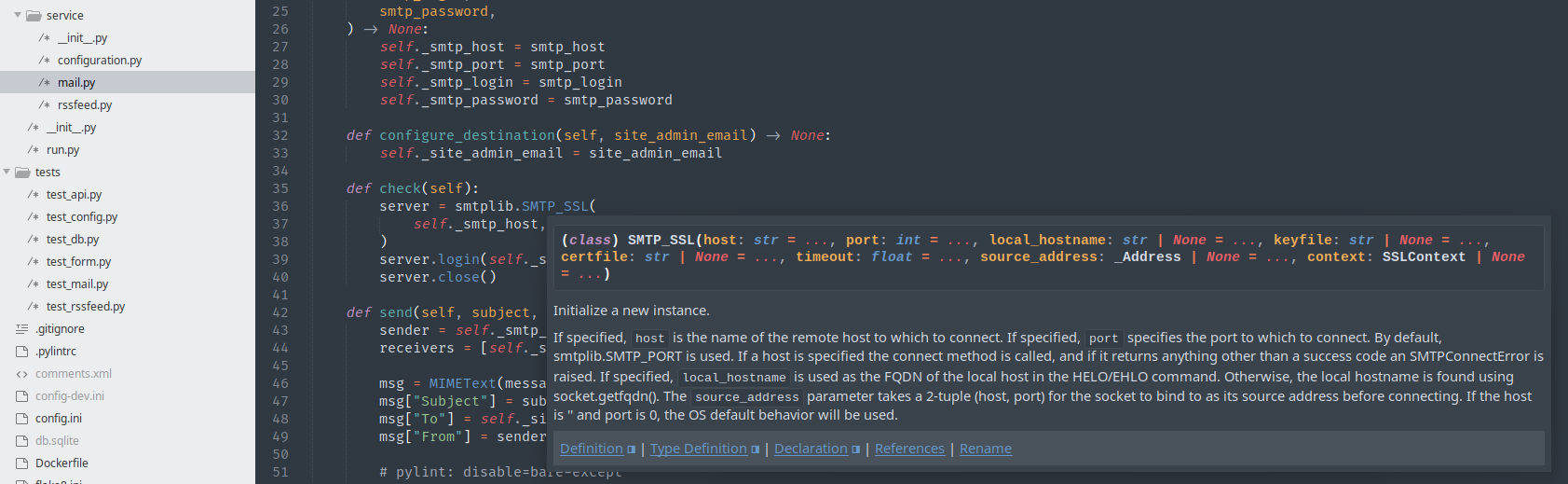The width and height of the screenshot is (1568, 484).
Task: Open run.py file
Action: coord(63,150)
